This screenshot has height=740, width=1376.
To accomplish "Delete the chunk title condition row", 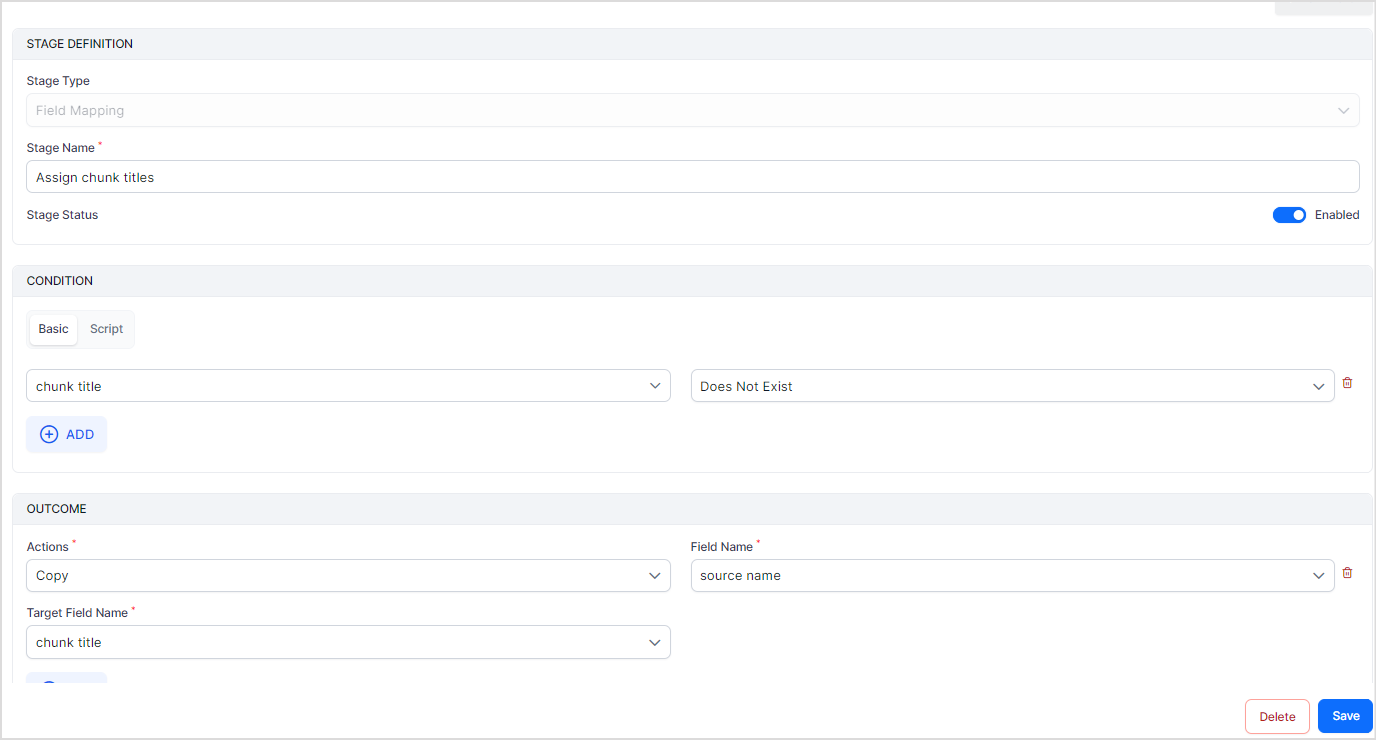I will (1347, 383).
